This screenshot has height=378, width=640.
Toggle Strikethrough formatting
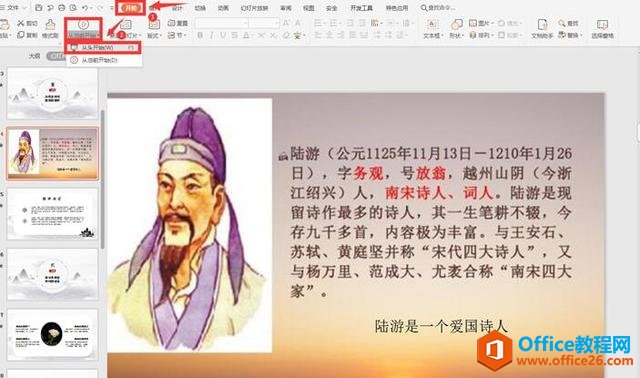coord(234,36)
